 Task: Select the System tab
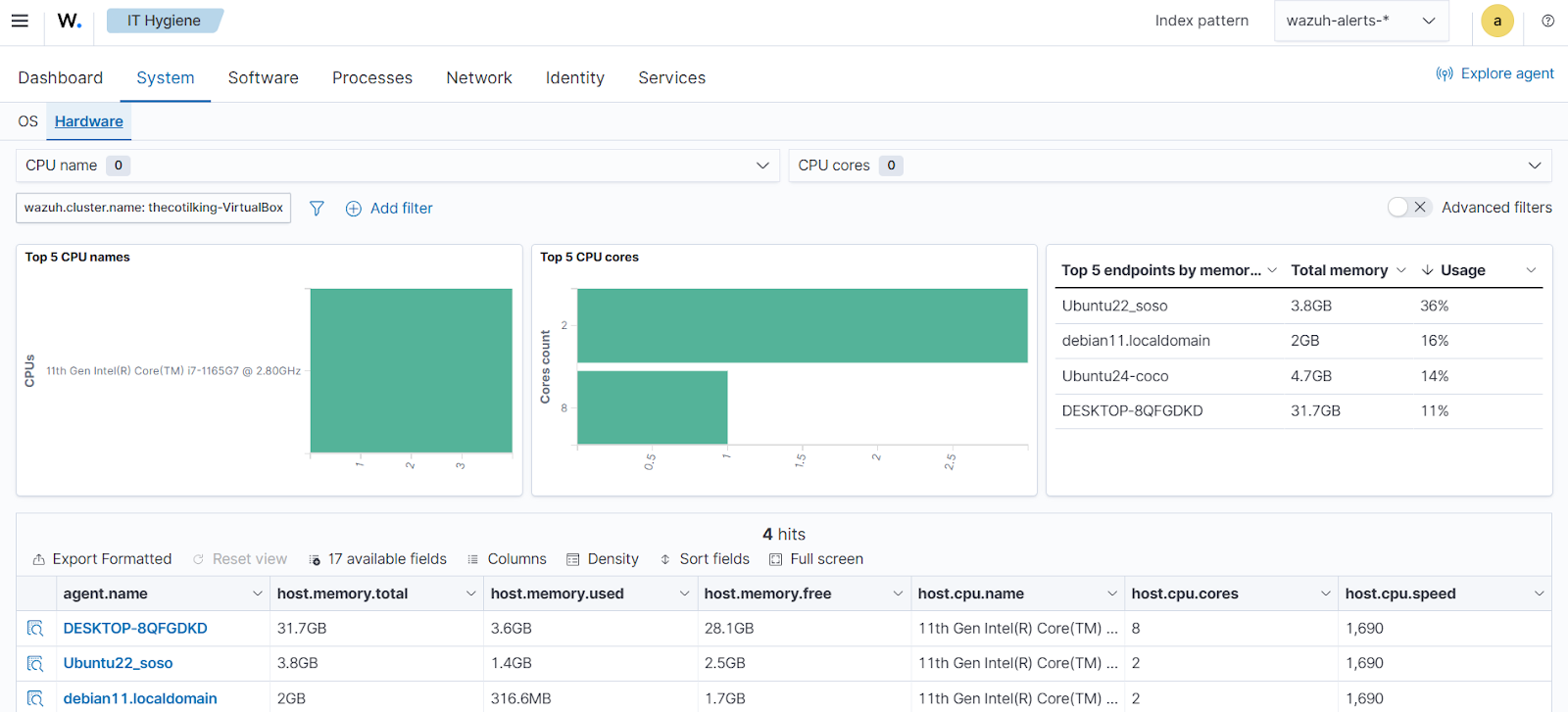click(x=166, y=77)
